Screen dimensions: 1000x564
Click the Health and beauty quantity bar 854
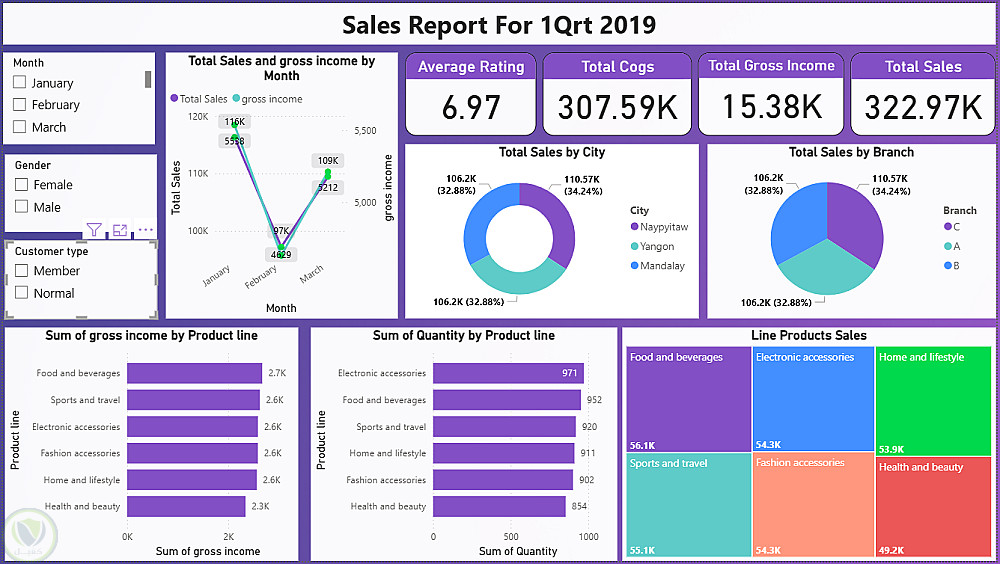[x=499, y=506]
